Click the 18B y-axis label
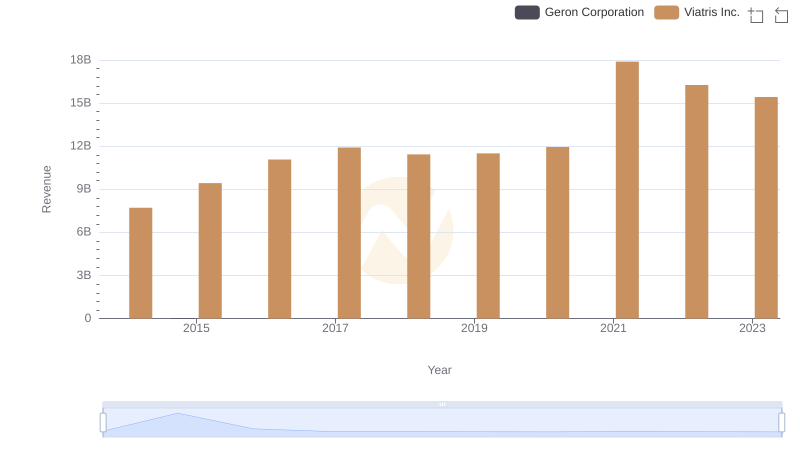The image size is (800, 461). tap(81, 60)
